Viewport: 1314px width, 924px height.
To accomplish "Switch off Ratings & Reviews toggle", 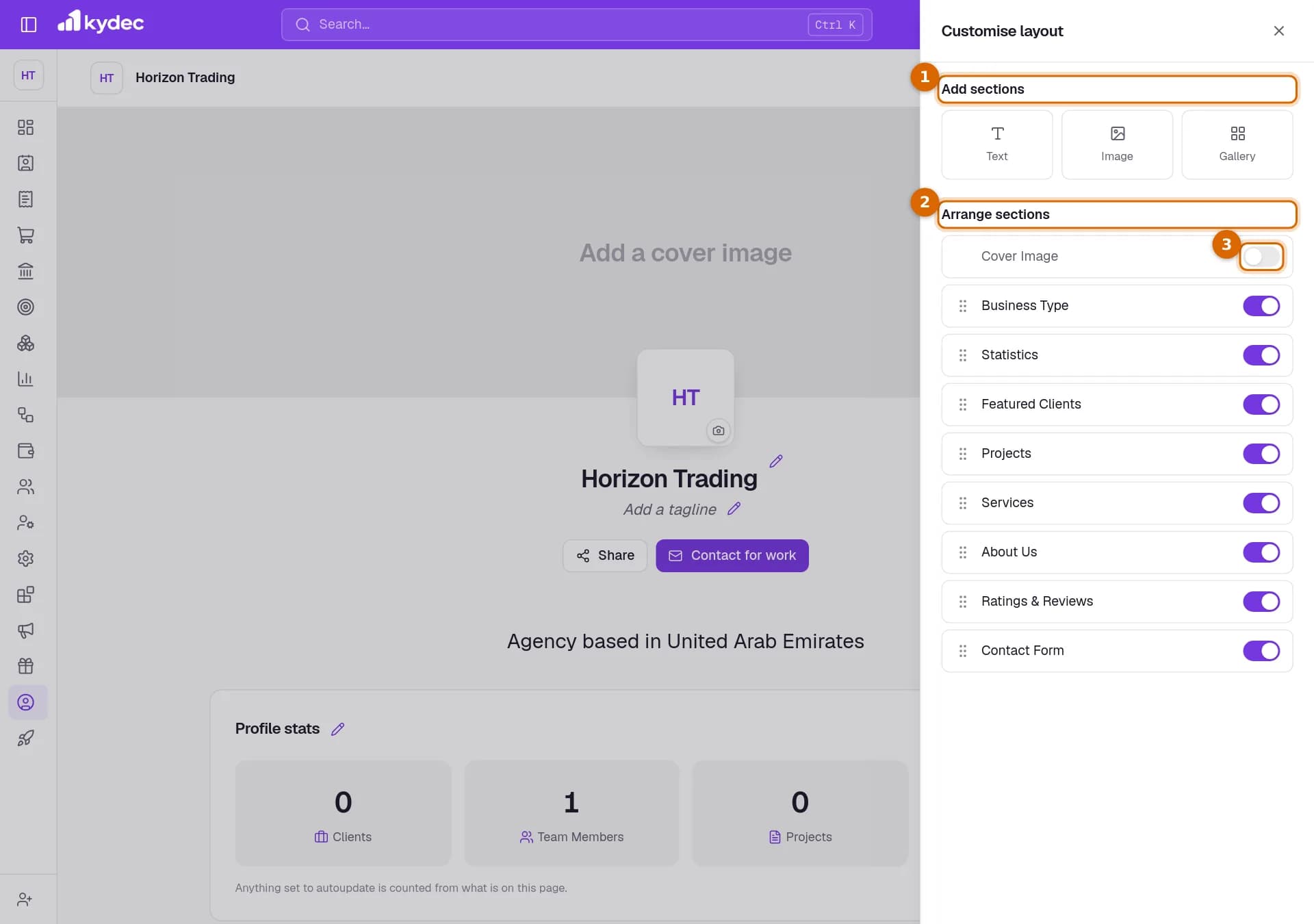I will click(x=1261, y=602).
